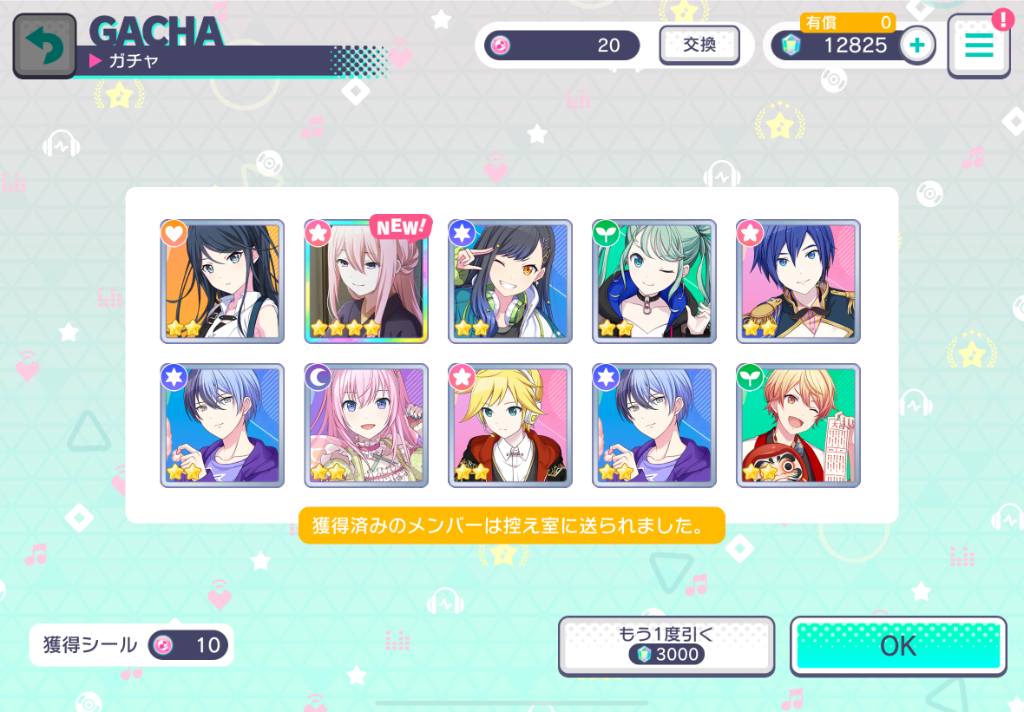Confirm results with the OK button

[898, 646]
